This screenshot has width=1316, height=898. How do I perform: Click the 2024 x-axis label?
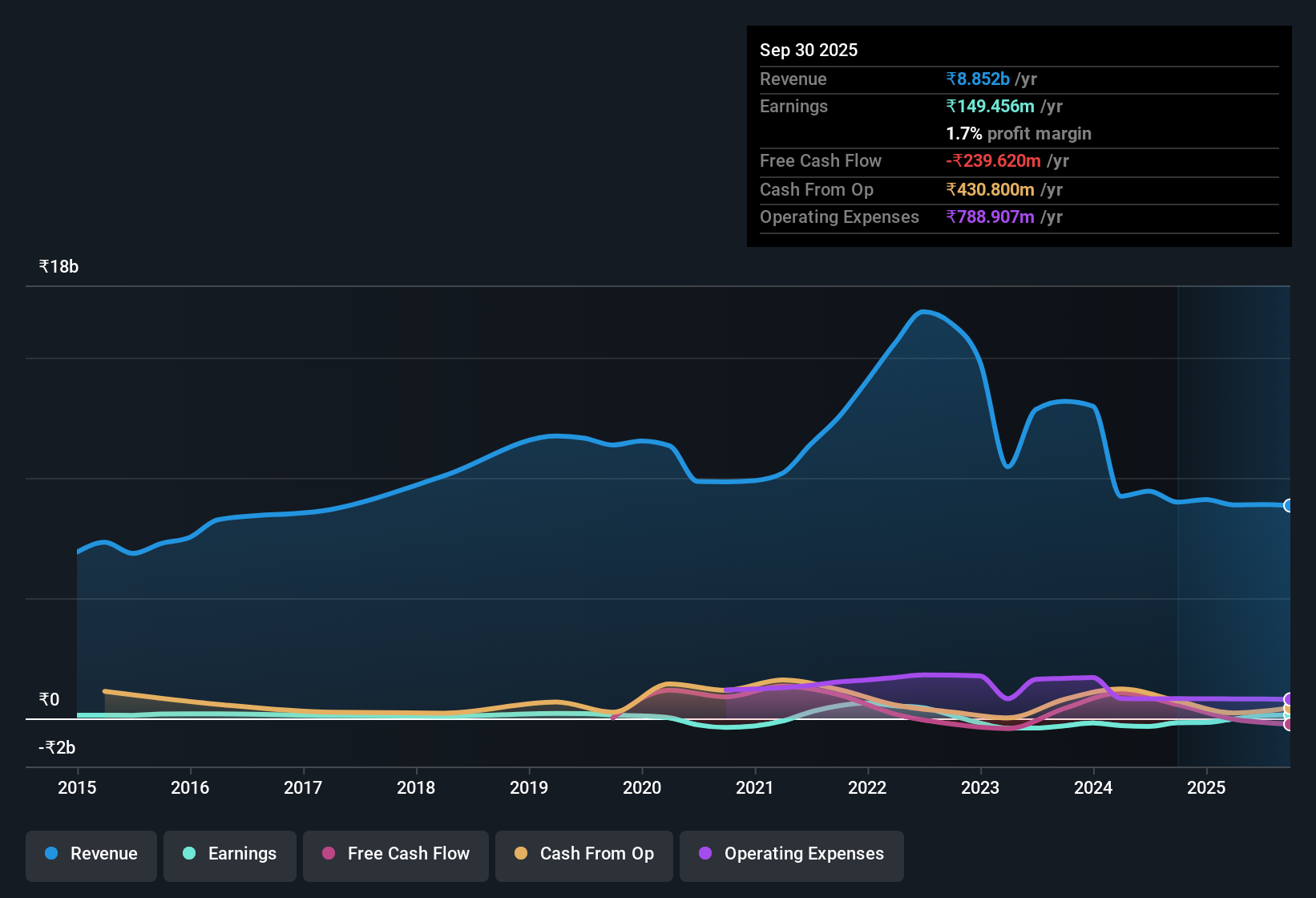click(1093, 787)
